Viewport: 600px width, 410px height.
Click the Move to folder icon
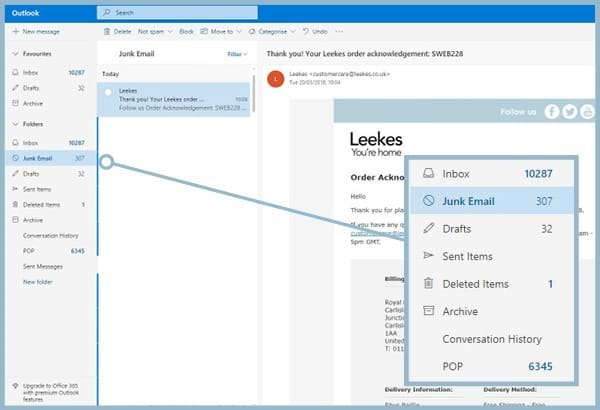click(x=204, y=31)
